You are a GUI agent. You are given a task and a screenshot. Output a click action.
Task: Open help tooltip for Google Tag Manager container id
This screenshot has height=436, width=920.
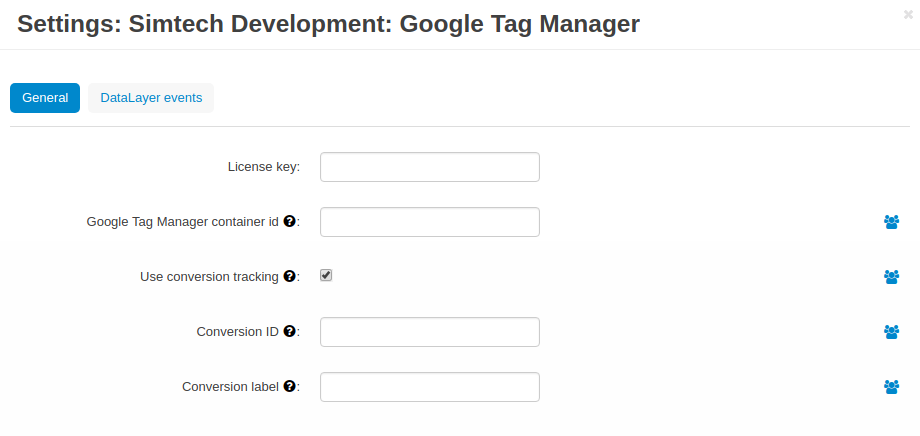coord(289,221)
